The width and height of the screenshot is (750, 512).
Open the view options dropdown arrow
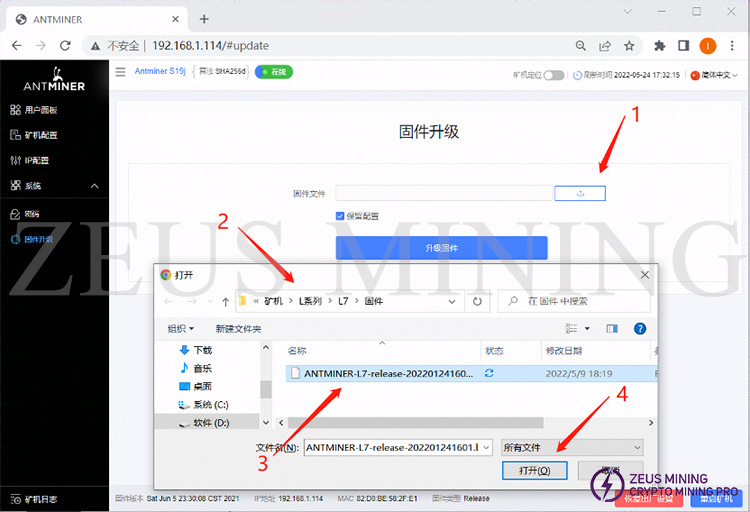point(587,328)
